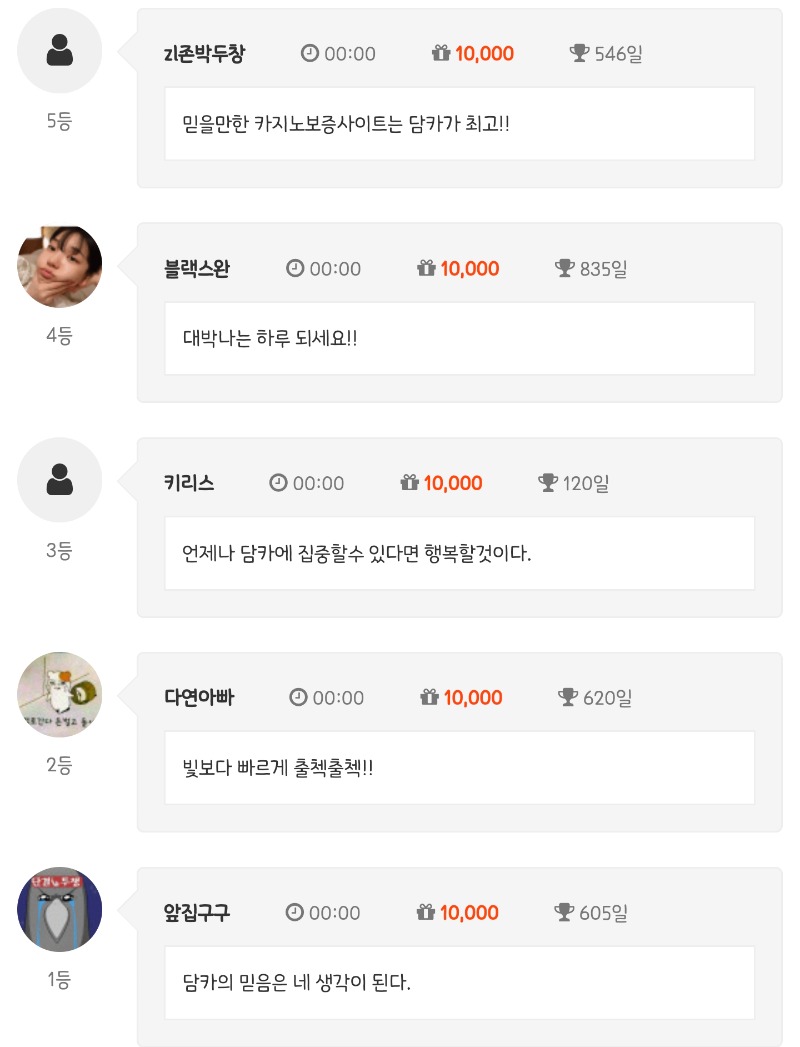Screen dimensions: 800x1047
Task: Open 다연아빠's hamster profile picture
Action: (60, 695)
